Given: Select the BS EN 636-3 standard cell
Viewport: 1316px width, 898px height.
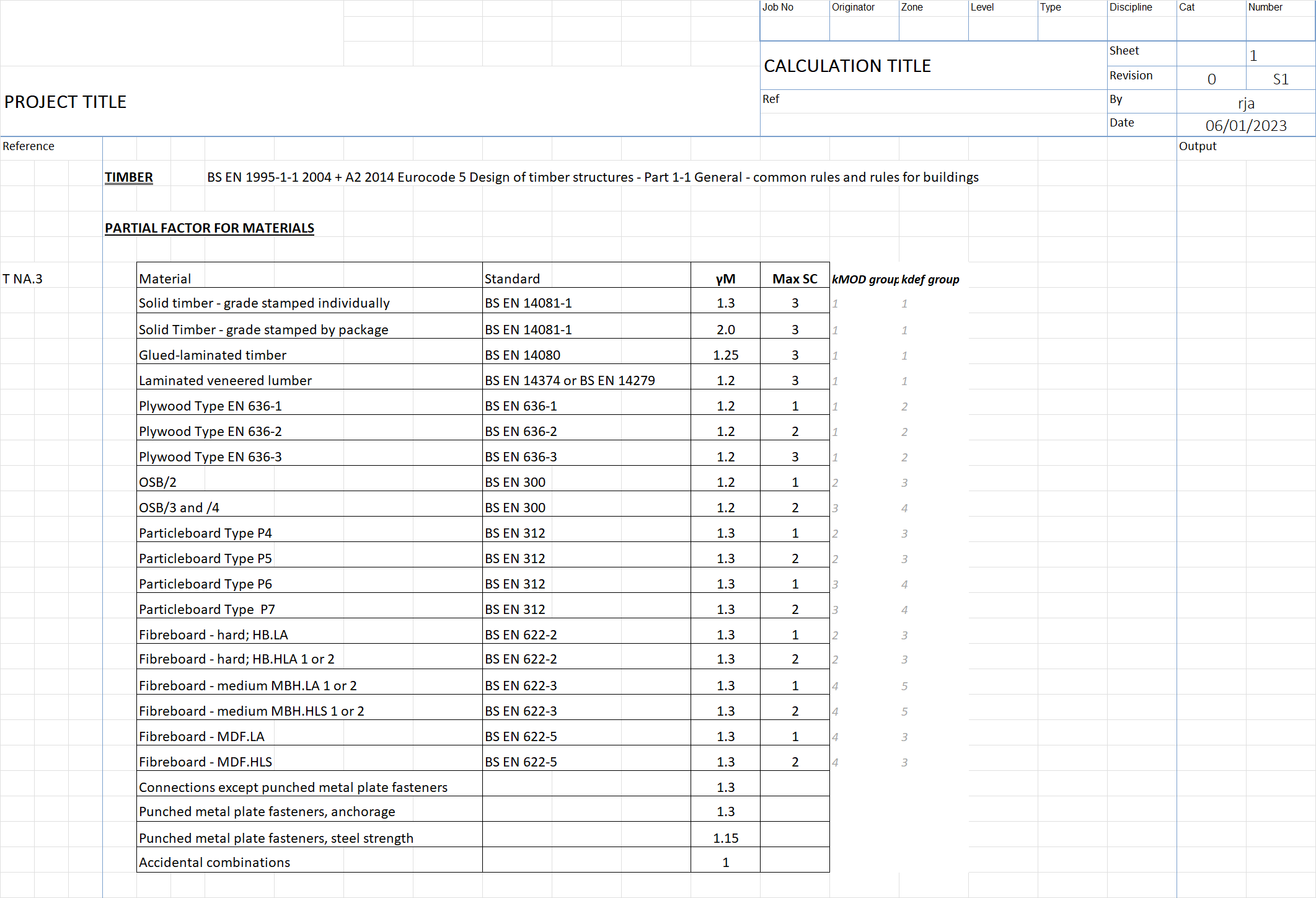Looking at the screenshot, I should click(586, 453).
